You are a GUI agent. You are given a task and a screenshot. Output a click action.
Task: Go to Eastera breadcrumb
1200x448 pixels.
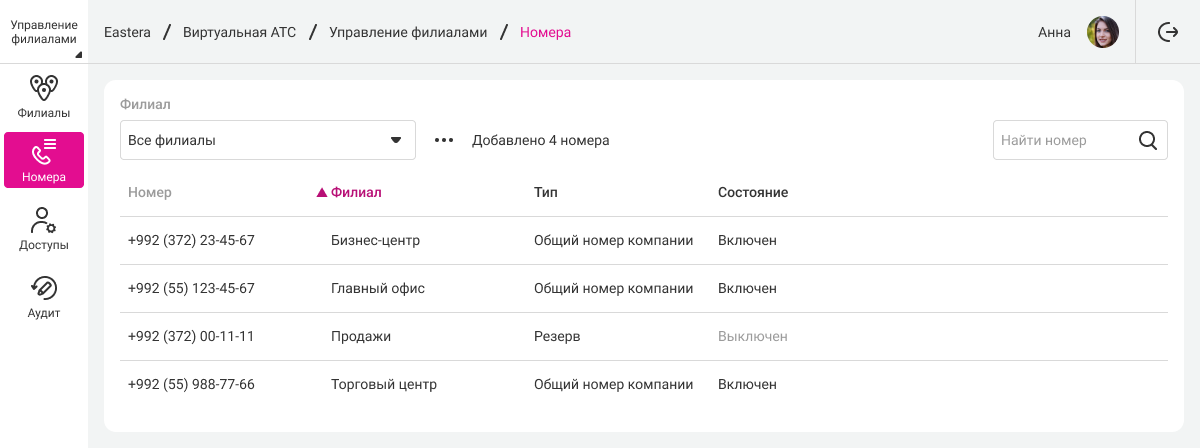coord(127,32)
